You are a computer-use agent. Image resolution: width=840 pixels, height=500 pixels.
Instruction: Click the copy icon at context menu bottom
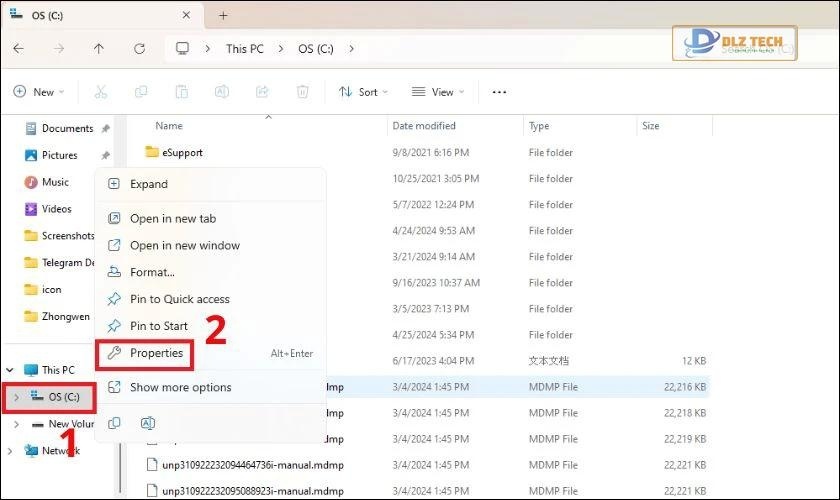pos(114,423)
